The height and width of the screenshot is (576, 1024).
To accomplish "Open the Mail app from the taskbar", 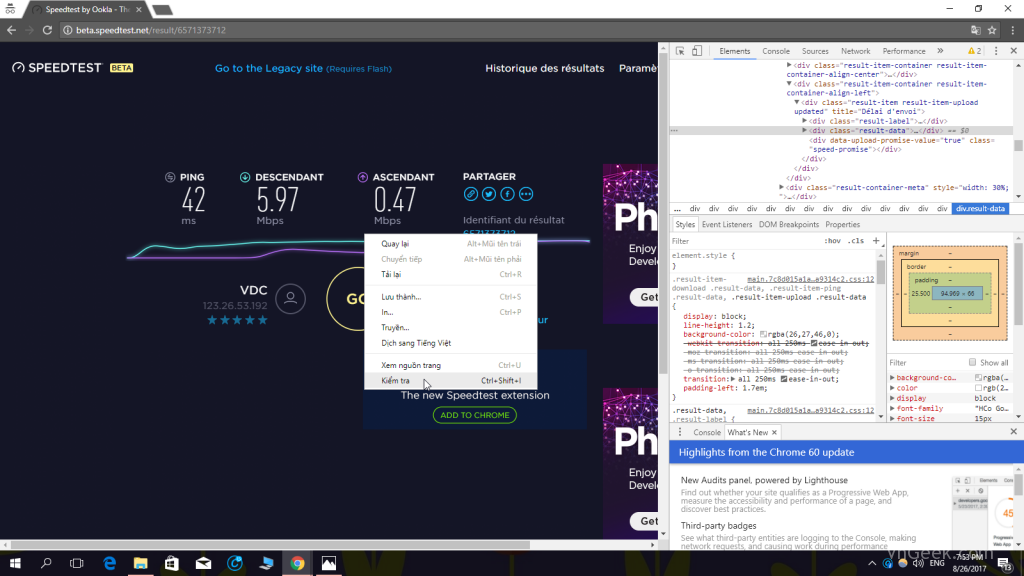I will click(x=203, y=563).
